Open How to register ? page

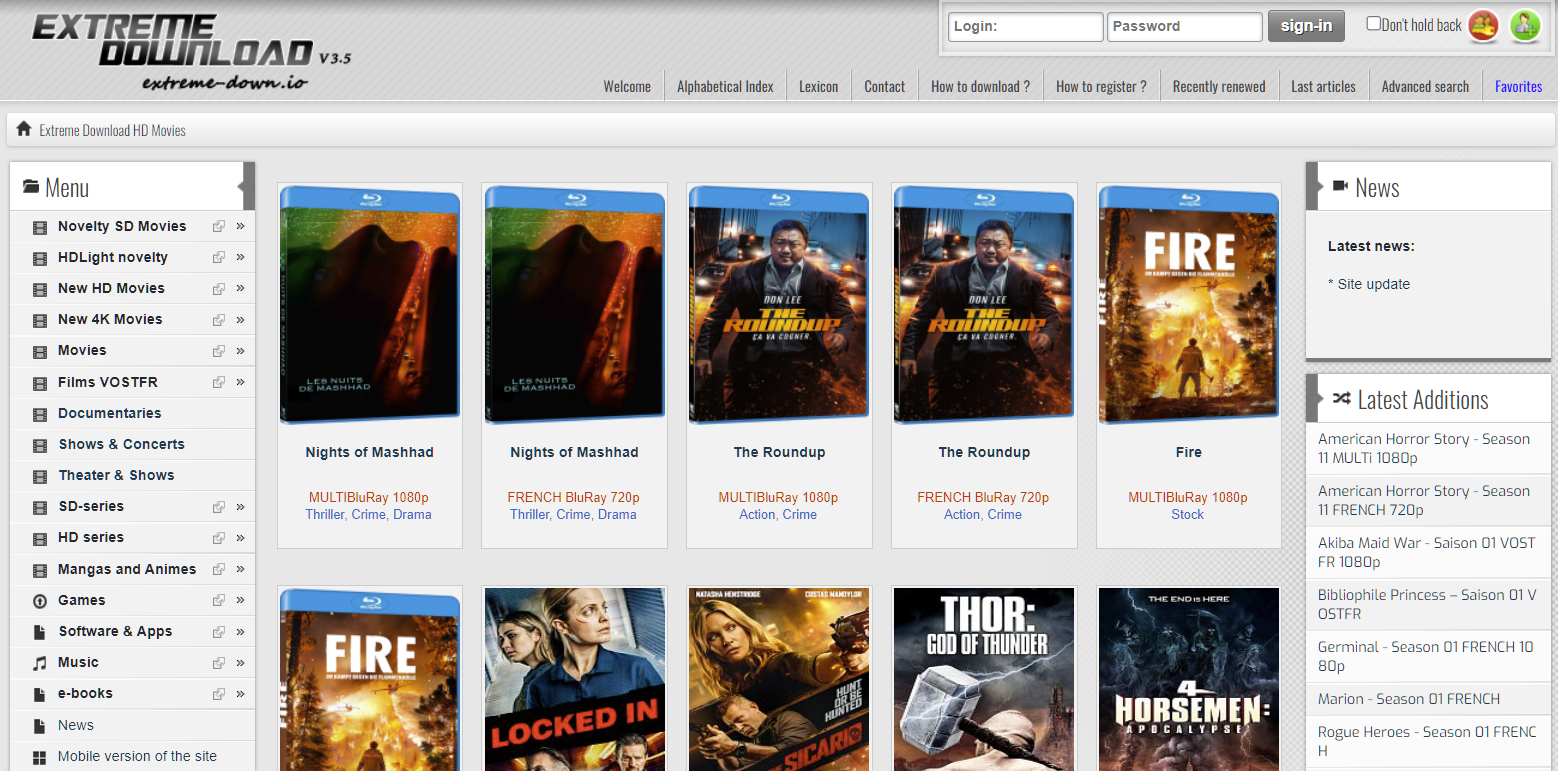tap(1101, 86)
